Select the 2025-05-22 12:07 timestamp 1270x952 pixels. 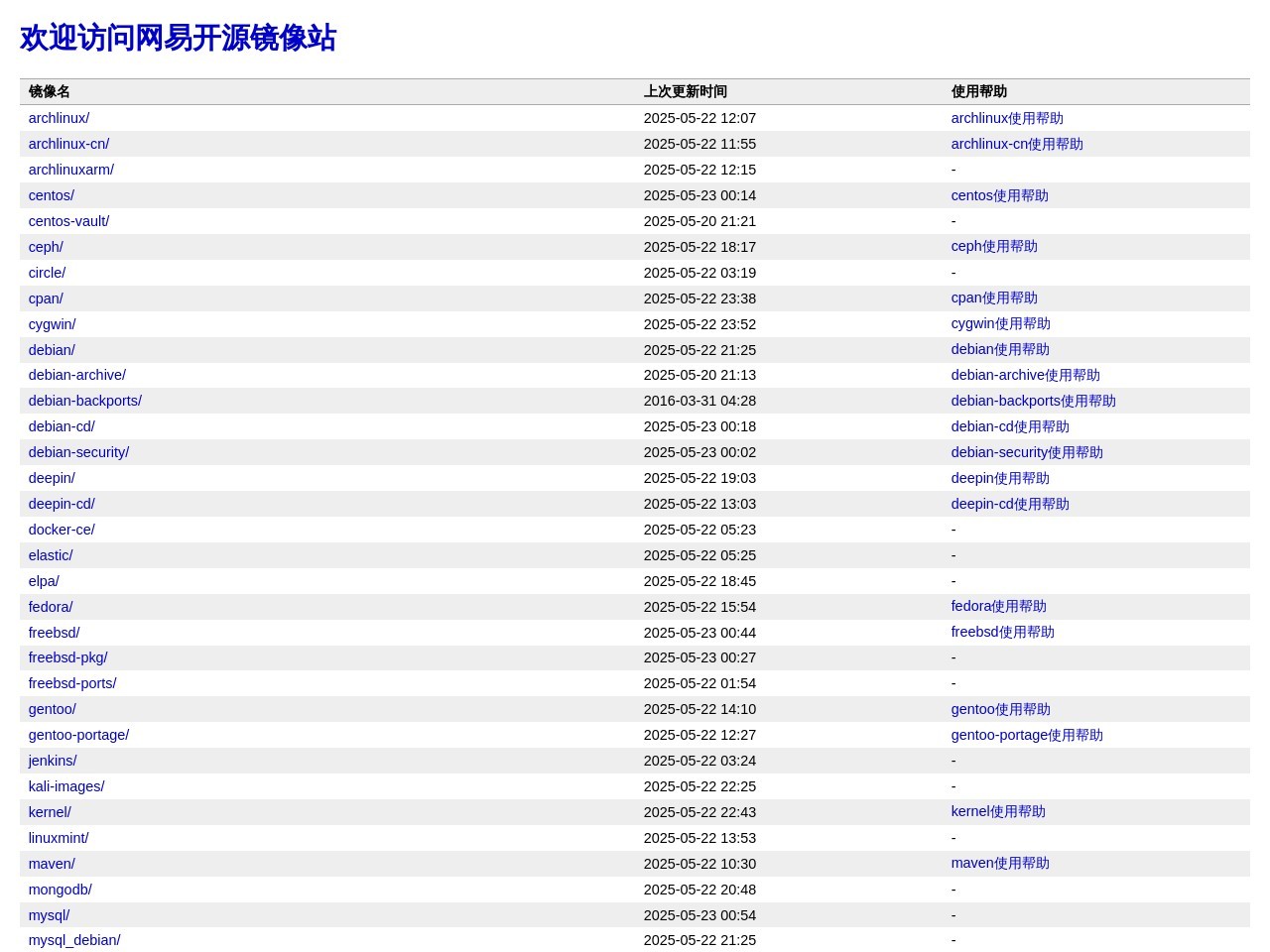(x=699, y=118)
